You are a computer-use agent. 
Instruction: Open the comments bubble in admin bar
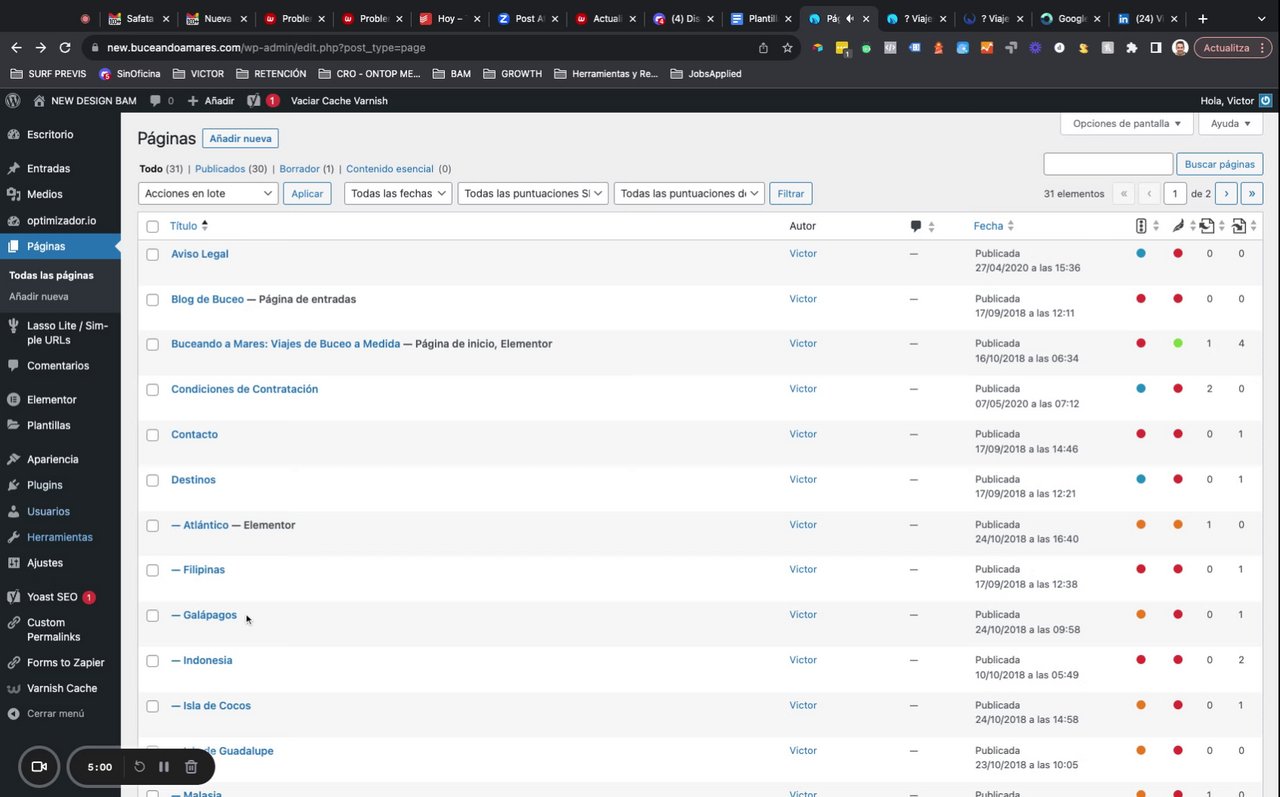155,101
